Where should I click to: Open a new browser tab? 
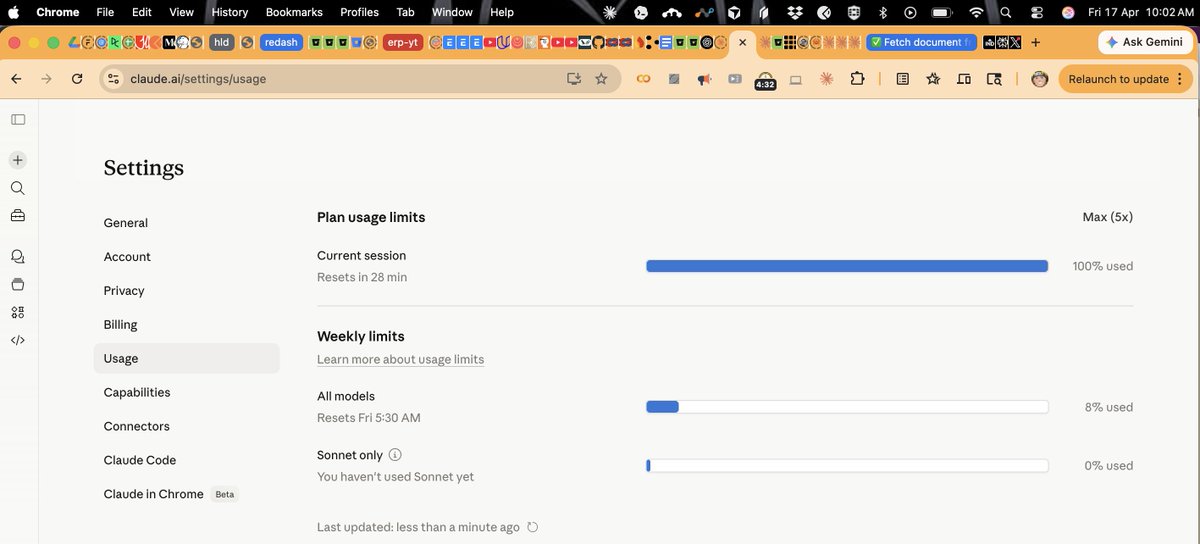(x=1035, y=42)
